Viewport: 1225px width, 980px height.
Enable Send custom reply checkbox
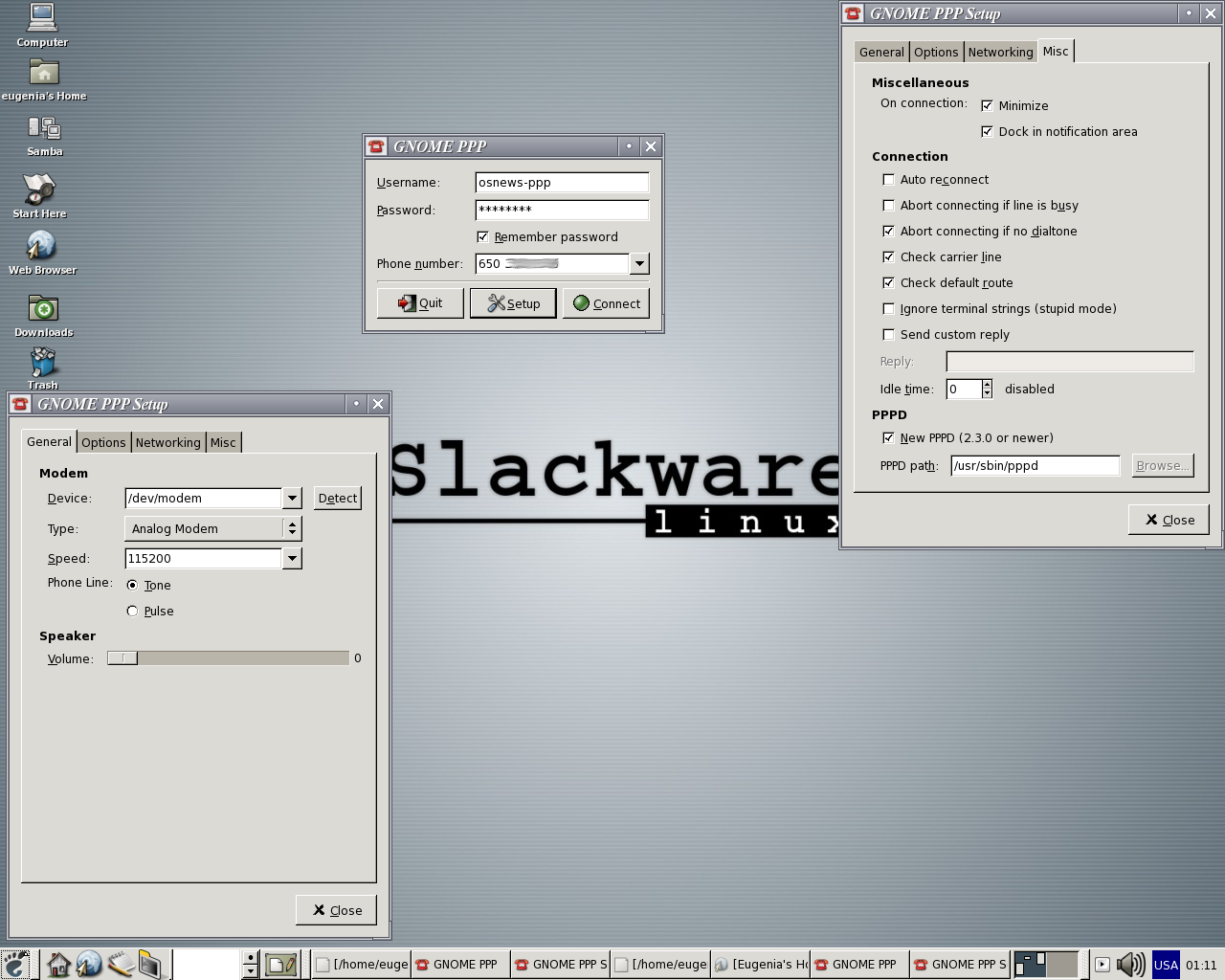coord(888,334)
